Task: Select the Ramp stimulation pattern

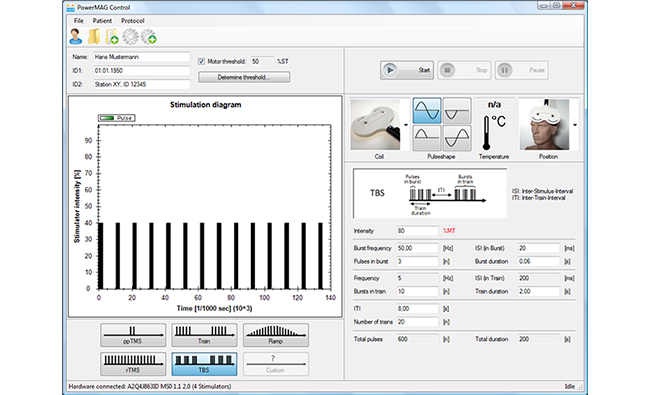Action: tap(276, 335)
